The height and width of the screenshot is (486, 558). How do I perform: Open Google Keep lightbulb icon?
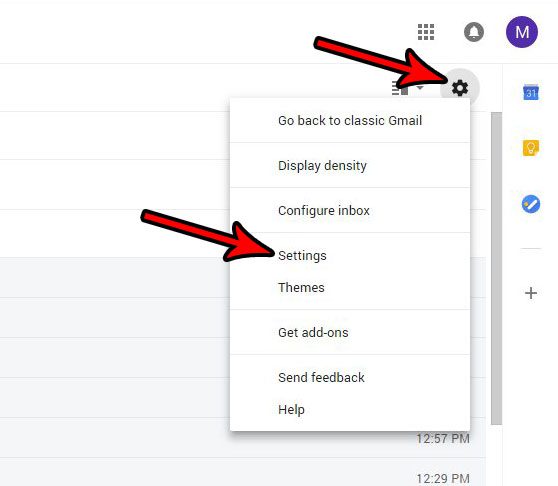coord(531,148)
